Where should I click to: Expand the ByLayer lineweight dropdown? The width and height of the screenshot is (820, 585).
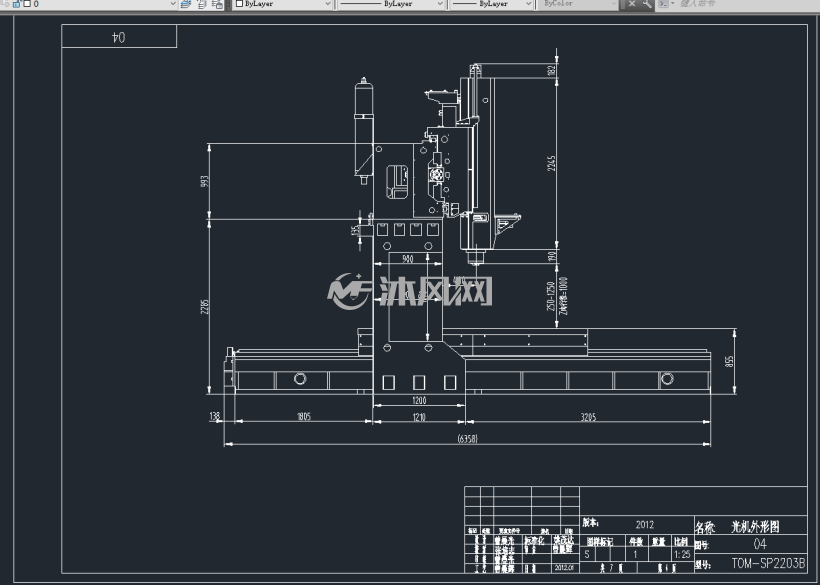coord(491,4)
